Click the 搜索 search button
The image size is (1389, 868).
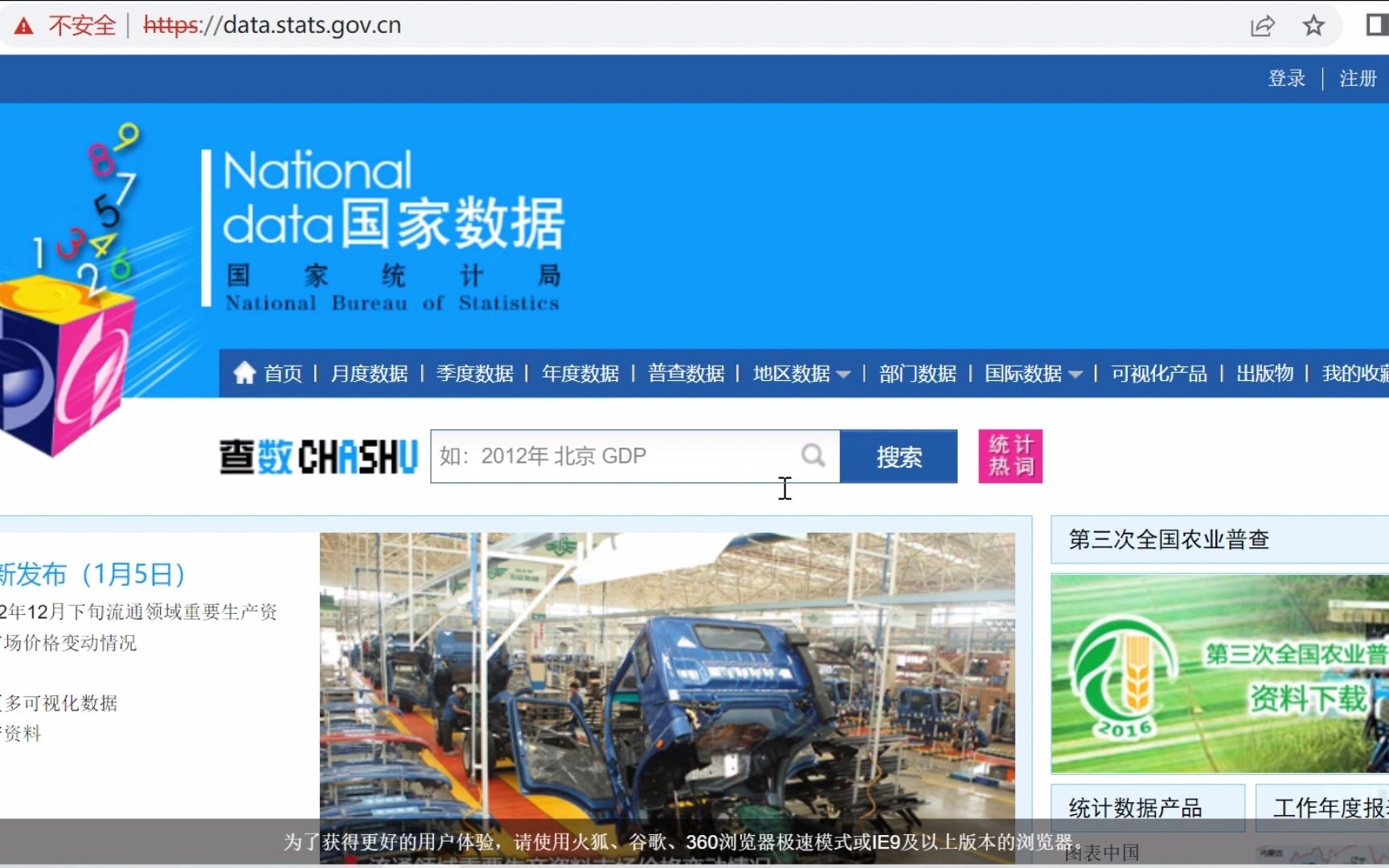(x=899, y=457)
